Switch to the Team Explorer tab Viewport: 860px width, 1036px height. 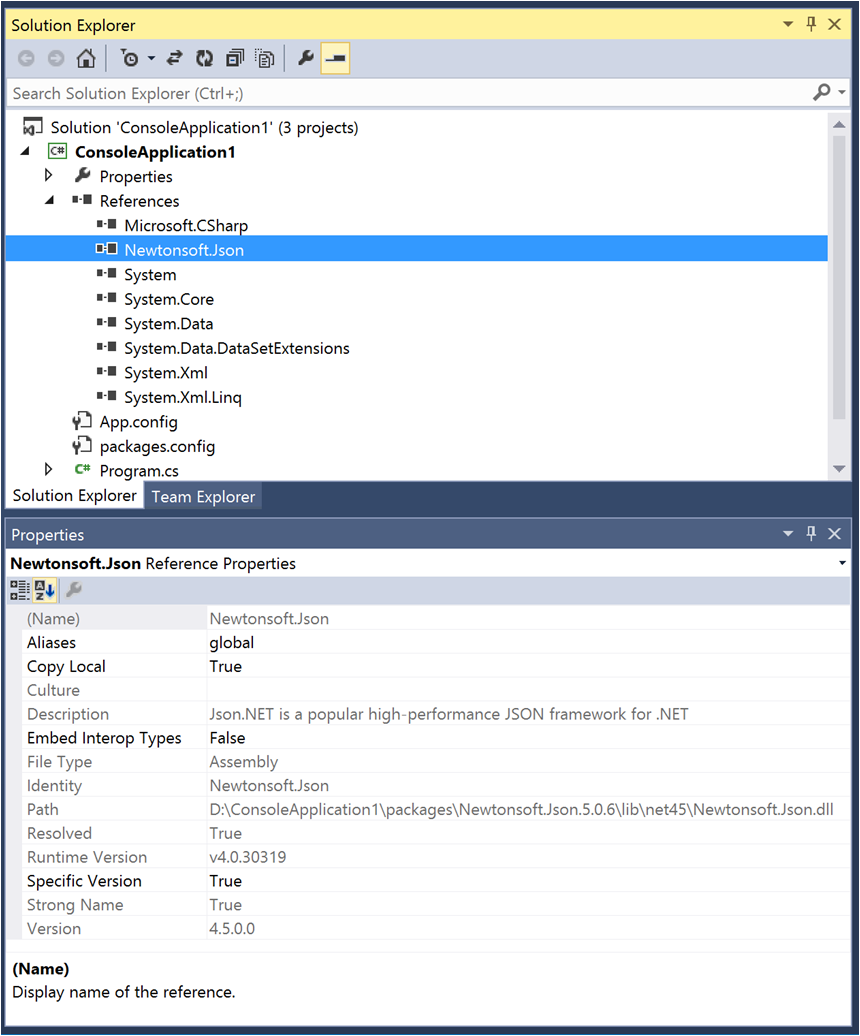(x=203, y=496)
